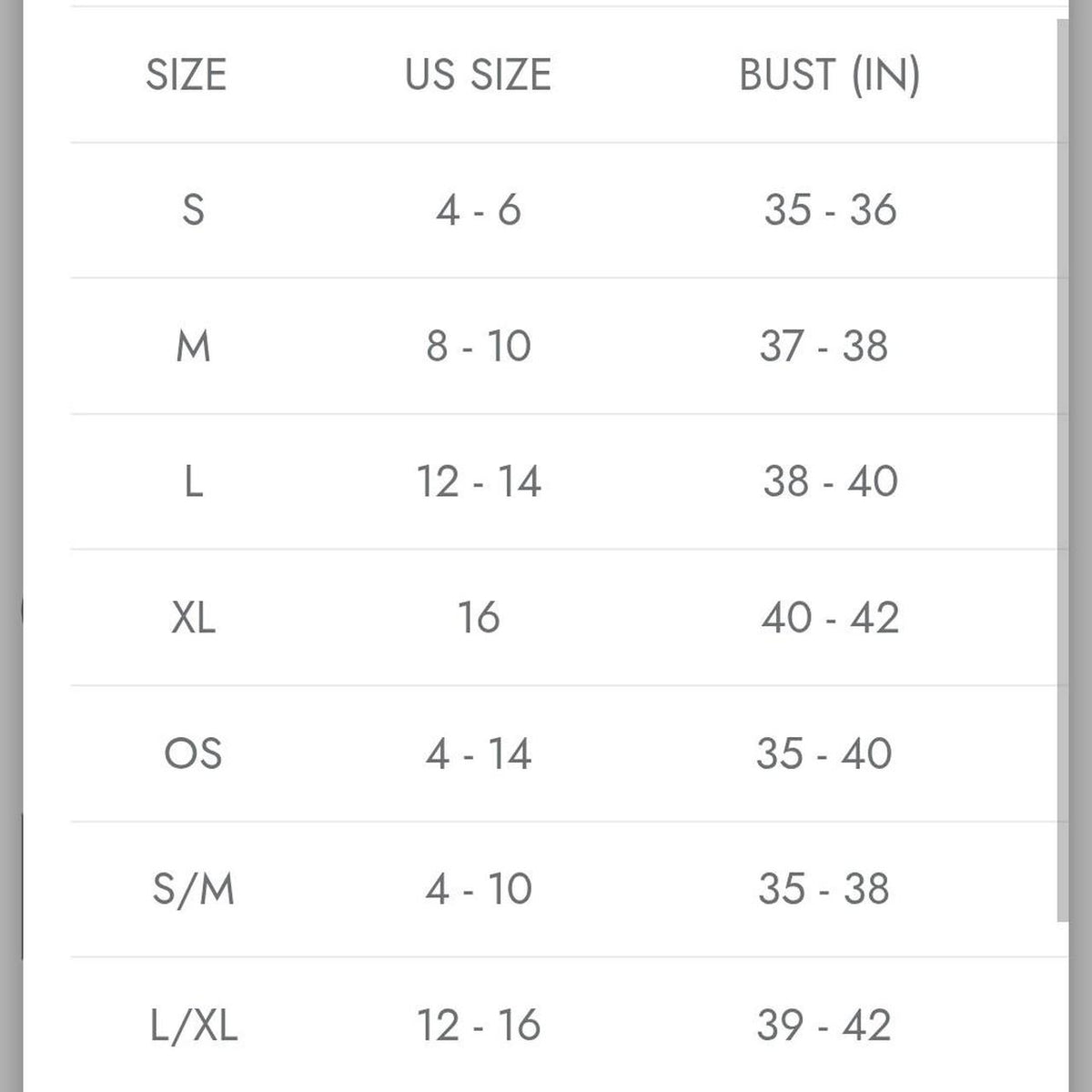Click US size value 8 - 10
The height and width of the screenshot is (1092, 1092).
pos(479,346)
